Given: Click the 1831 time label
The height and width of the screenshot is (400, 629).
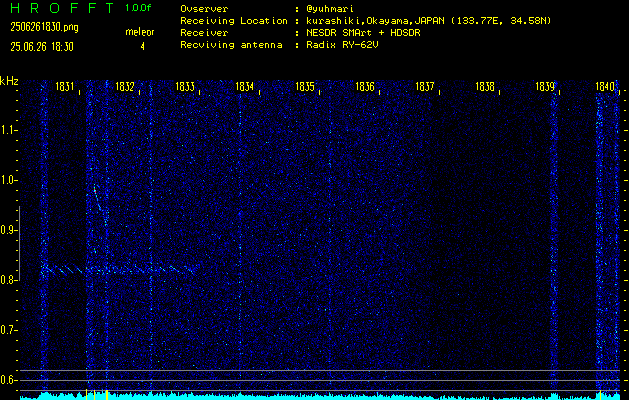Looking at the screenshot, I should [65, 86].
